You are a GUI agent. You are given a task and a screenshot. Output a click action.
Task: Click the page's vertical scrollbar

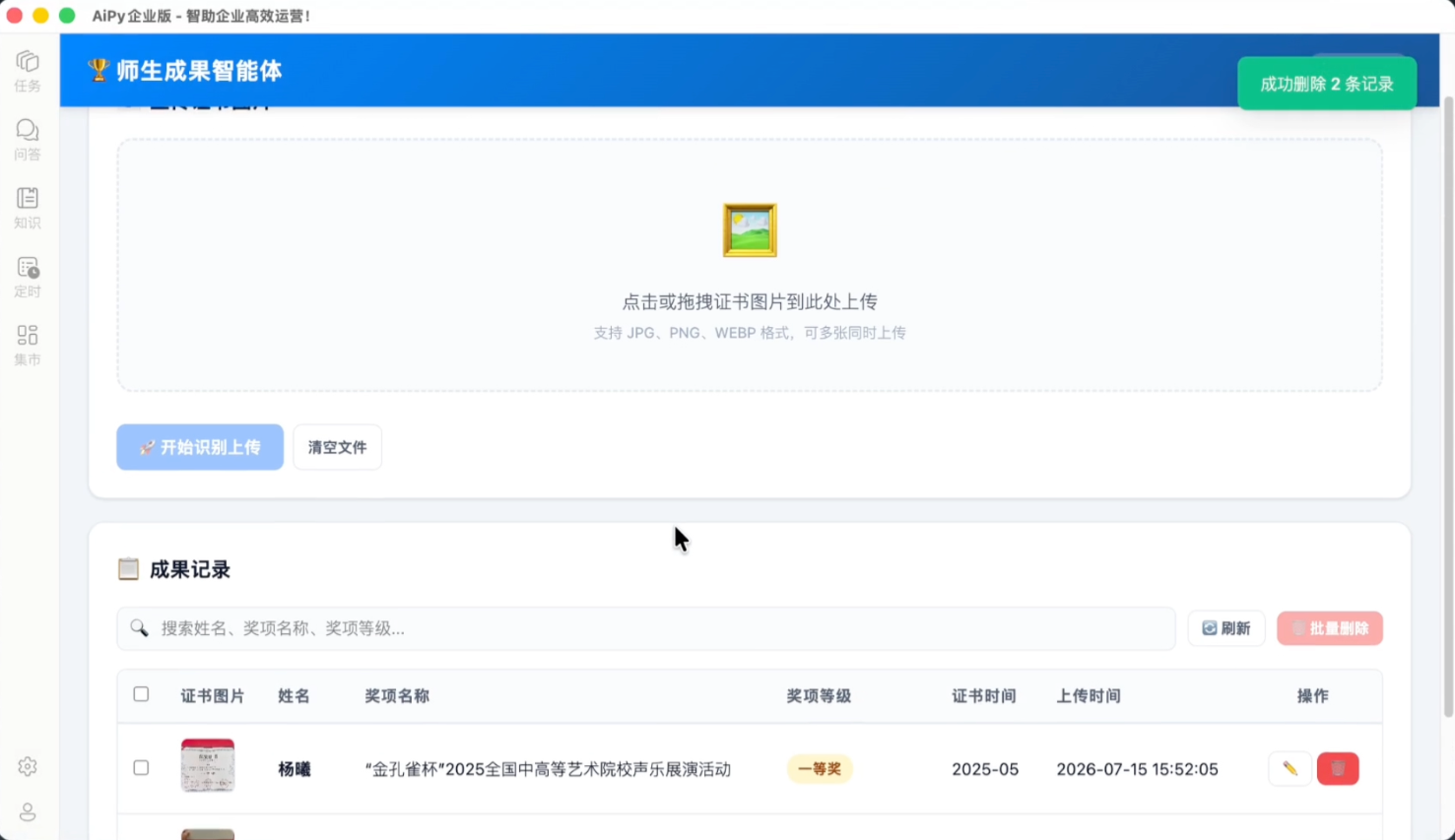[1448, 408]
